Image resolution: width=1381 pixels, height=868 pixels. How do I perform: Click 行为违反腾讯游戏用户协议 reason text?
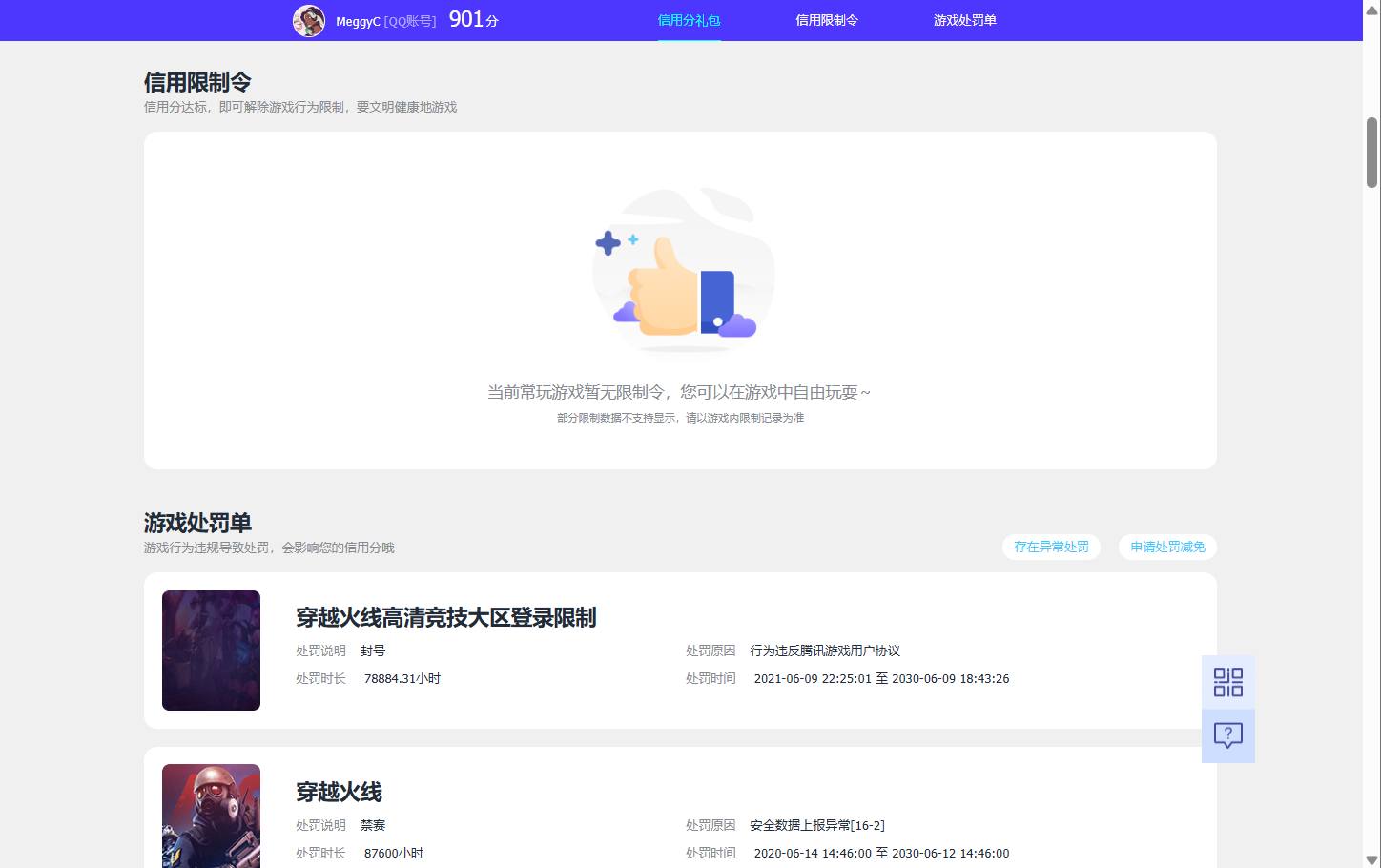pyautogui.click(x=825, y=651)
